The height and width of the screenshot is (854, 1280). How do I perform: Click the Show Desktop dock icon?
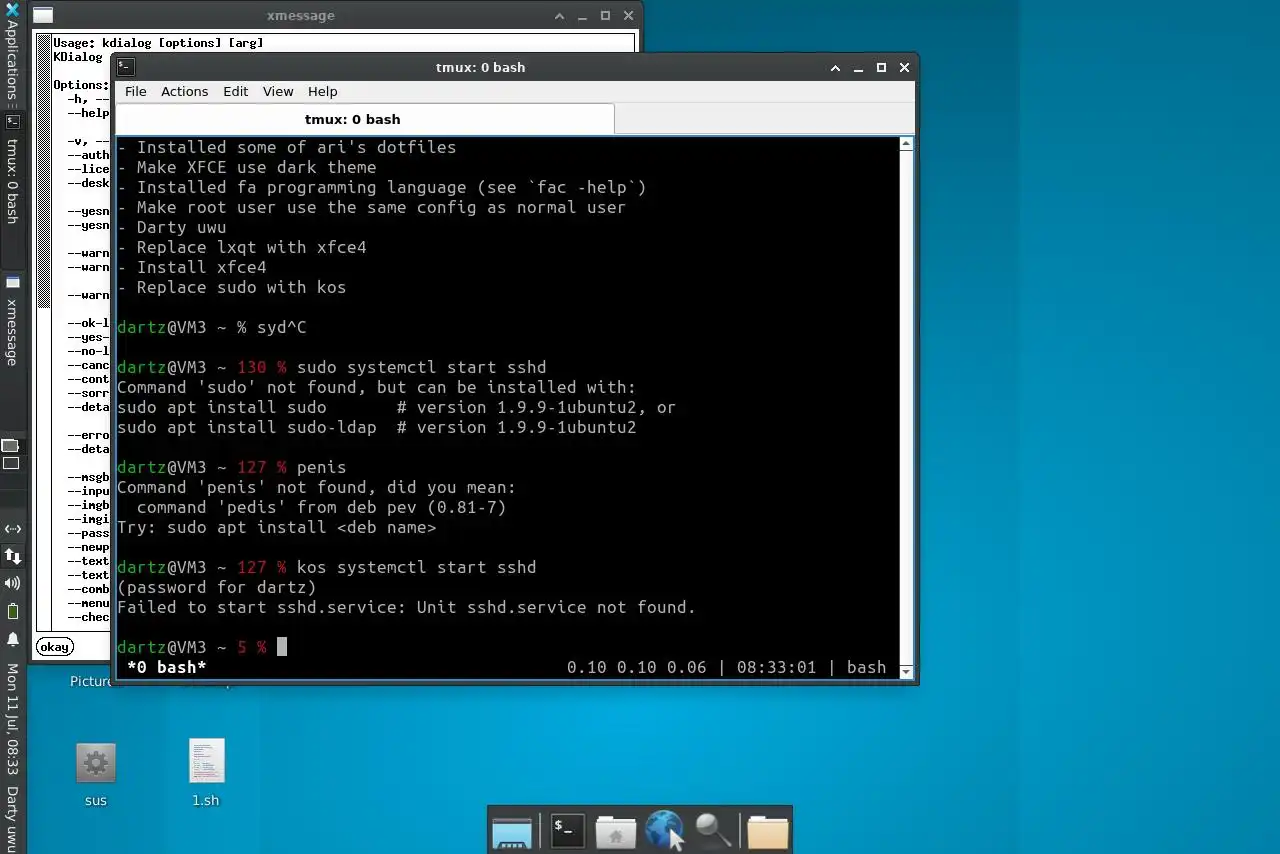512,832
